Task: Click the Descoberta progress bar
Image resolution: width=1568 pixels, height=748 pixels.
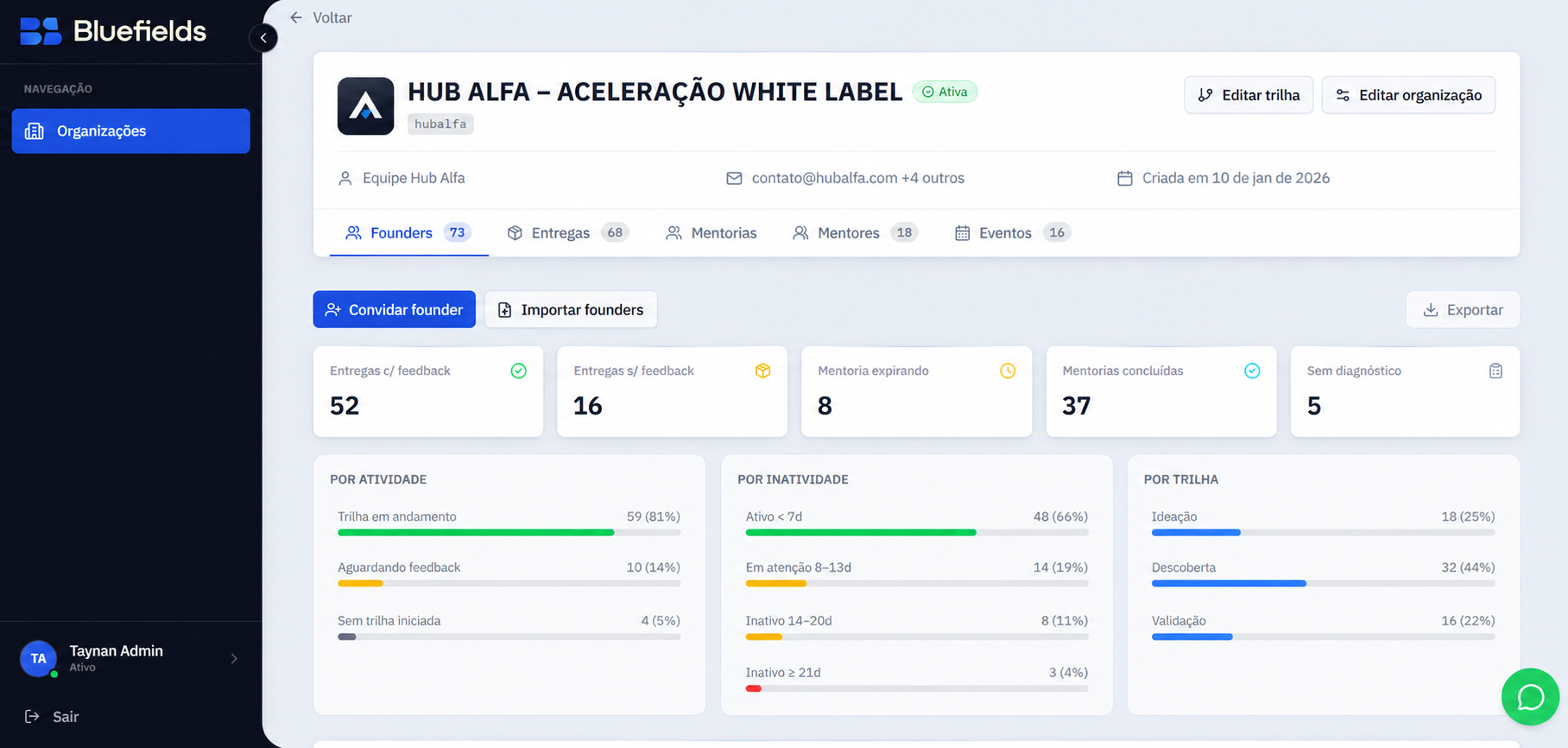Action: pos(1324,584)
